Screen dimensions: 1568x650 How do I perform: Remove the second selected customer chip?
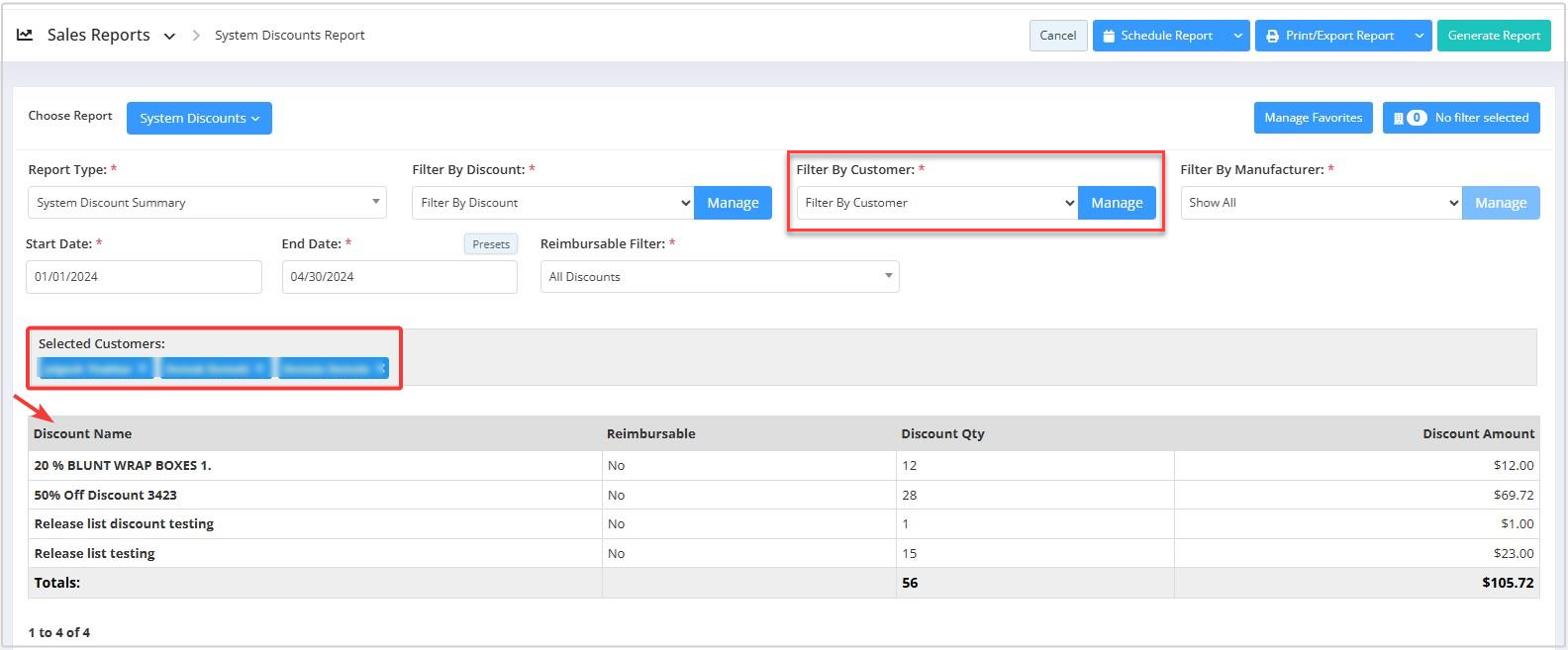click(260, 368)
